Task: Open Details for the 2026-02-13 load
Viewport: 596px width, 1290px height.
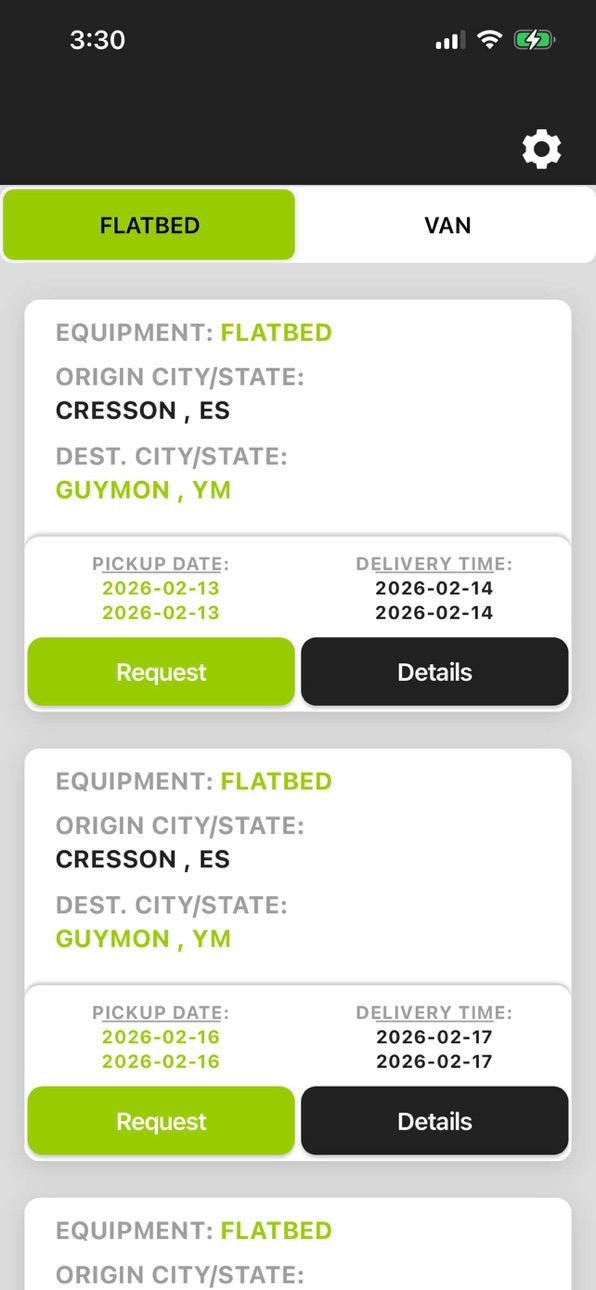Action: (x=434, y=672)
